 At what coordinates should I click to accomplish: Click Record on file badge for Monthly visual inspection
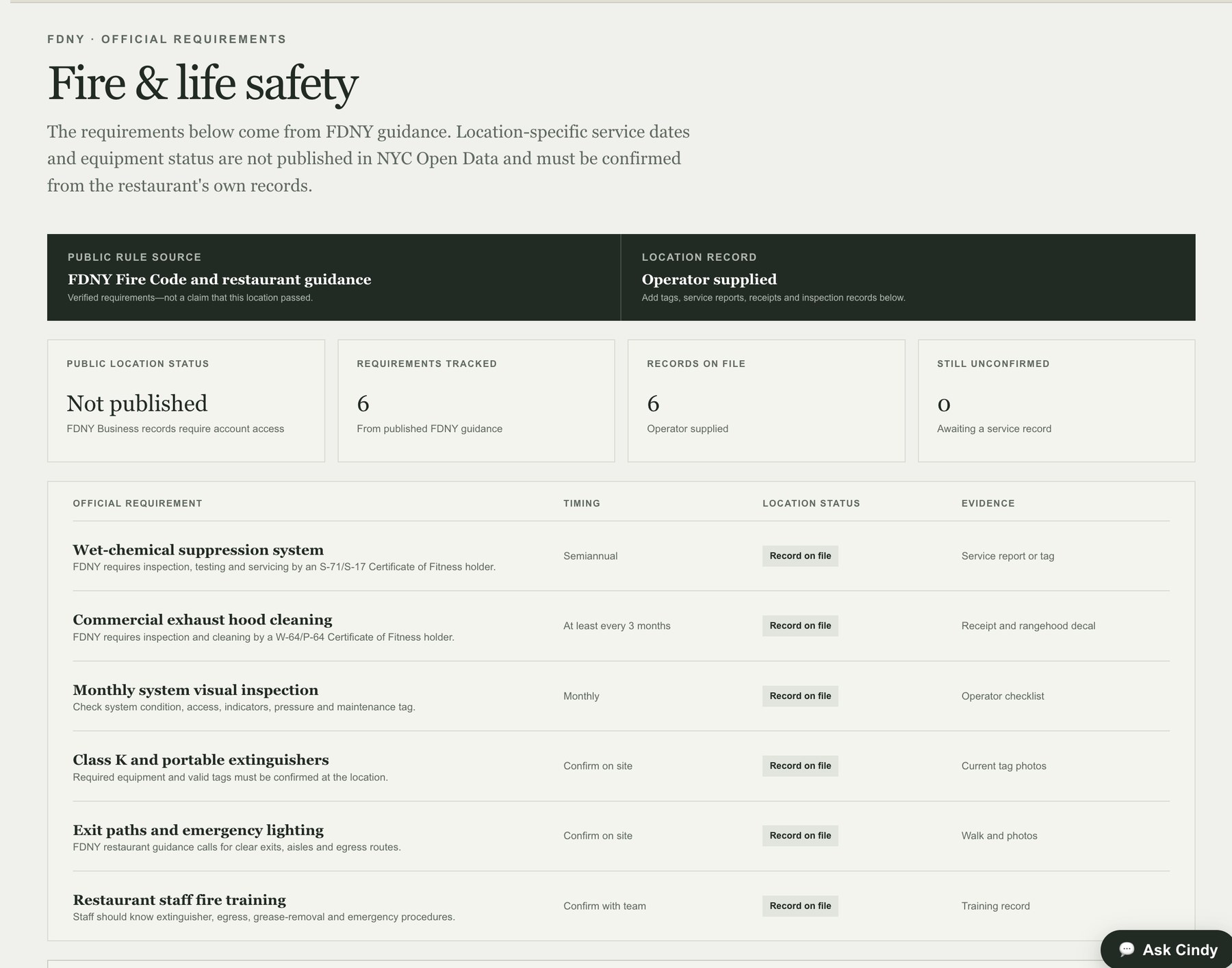[800, 696]
